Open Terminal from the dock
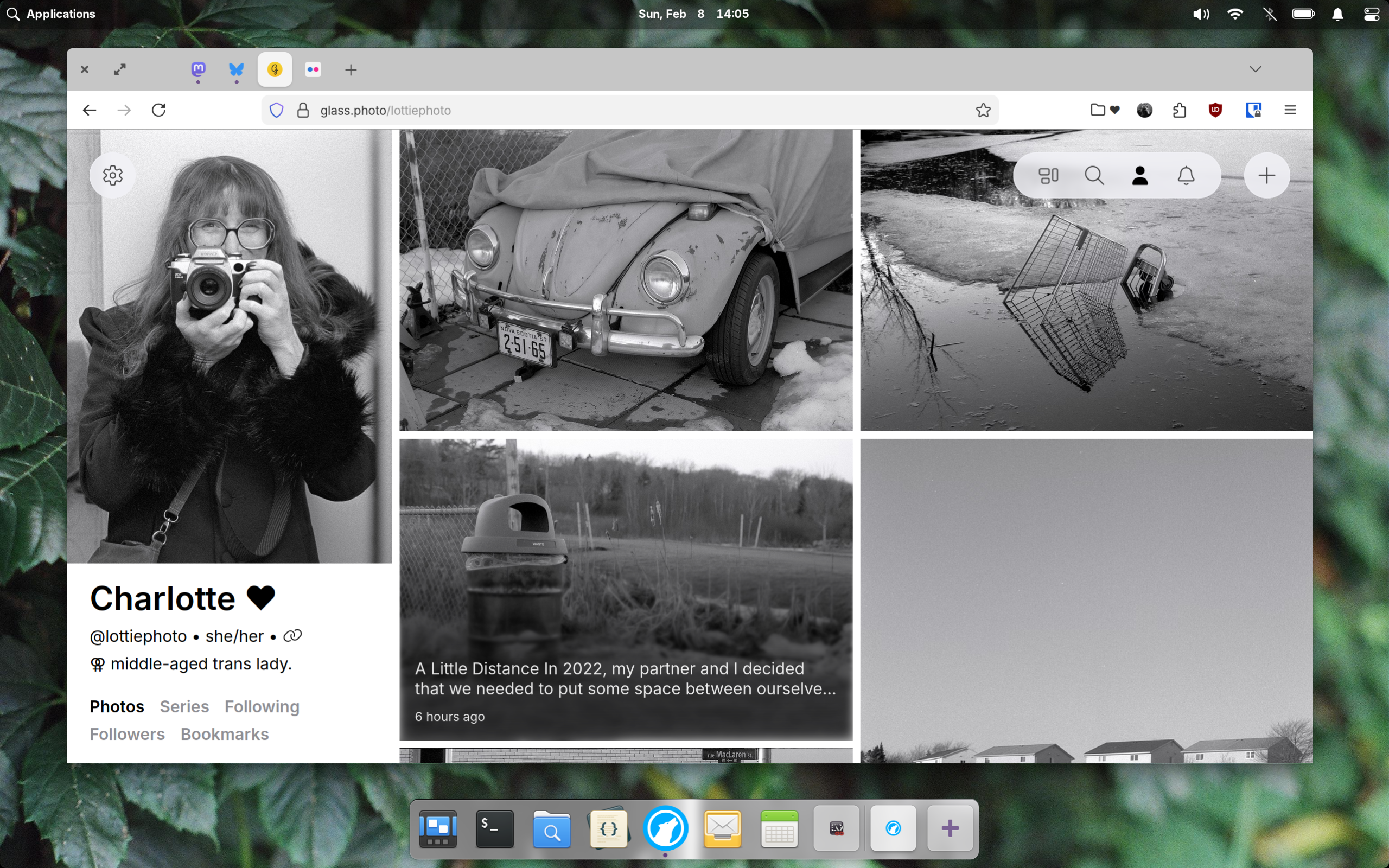The image size is (1389, 868). tap(494, 828)
